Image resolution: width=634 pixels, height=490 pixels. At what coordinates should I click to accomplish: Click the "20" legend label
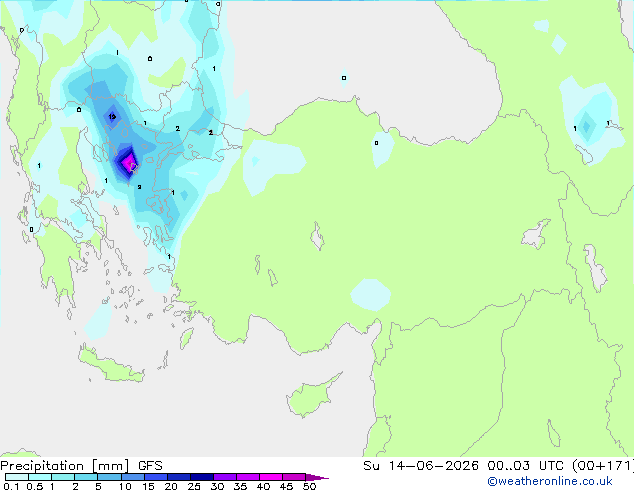point(171,486)
